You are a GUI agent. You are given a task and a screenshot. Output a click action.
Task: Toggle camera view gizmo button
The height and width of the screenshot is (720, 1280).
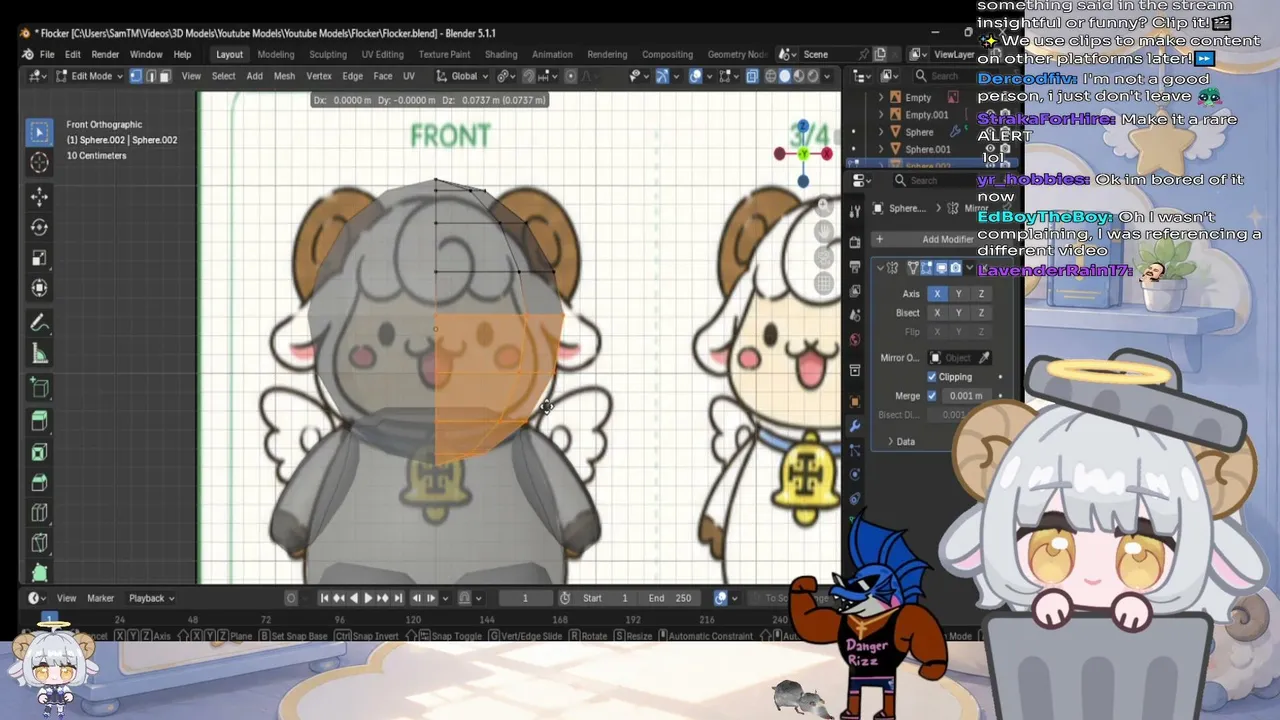[824, 258]
